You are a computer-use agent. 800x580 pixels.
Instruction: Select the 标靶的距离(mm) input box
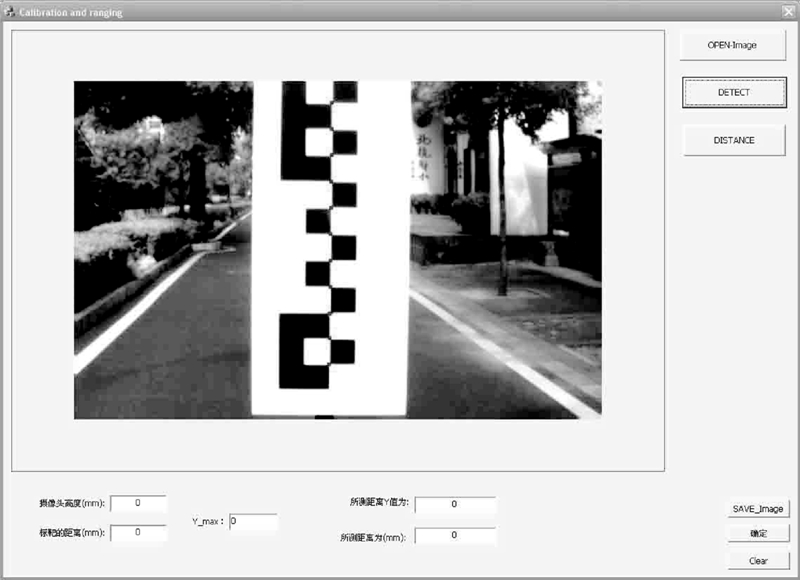coord(138,533)
